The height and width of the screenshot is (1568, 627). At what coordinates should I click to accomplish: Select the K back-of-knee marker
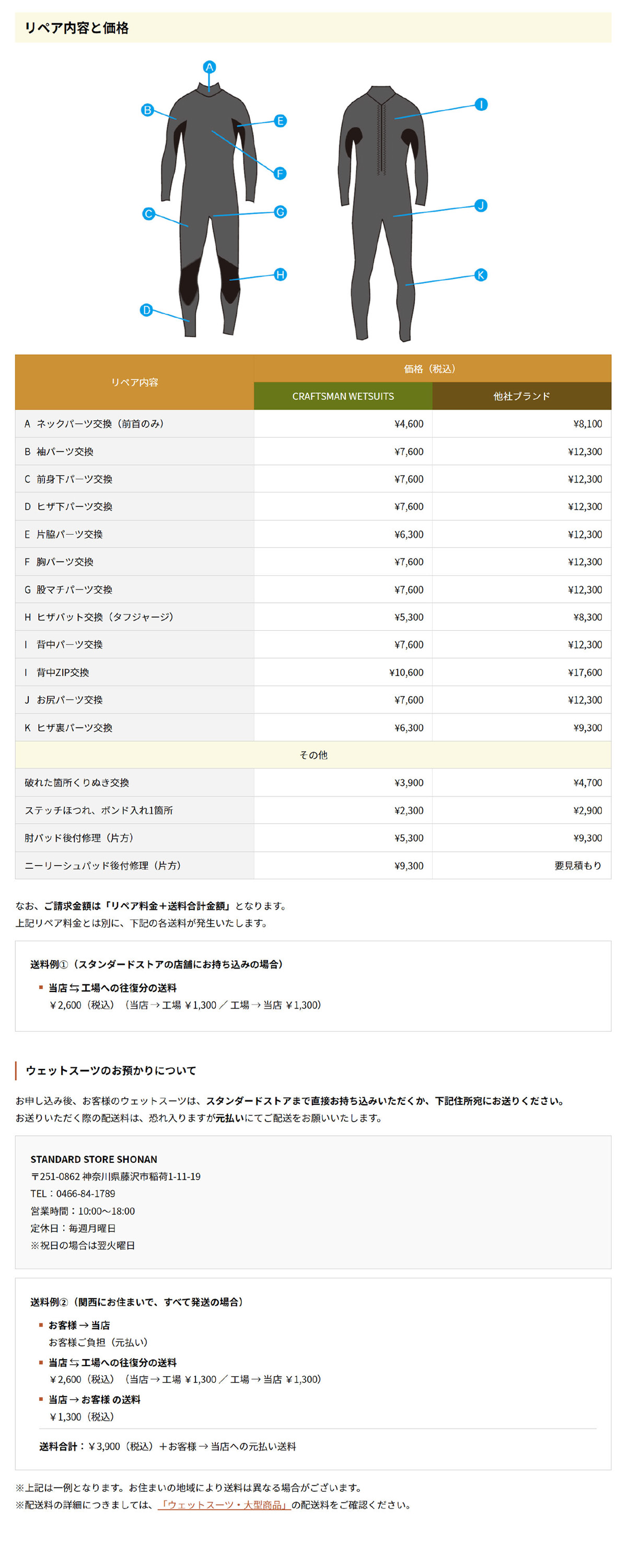(481, 275)
